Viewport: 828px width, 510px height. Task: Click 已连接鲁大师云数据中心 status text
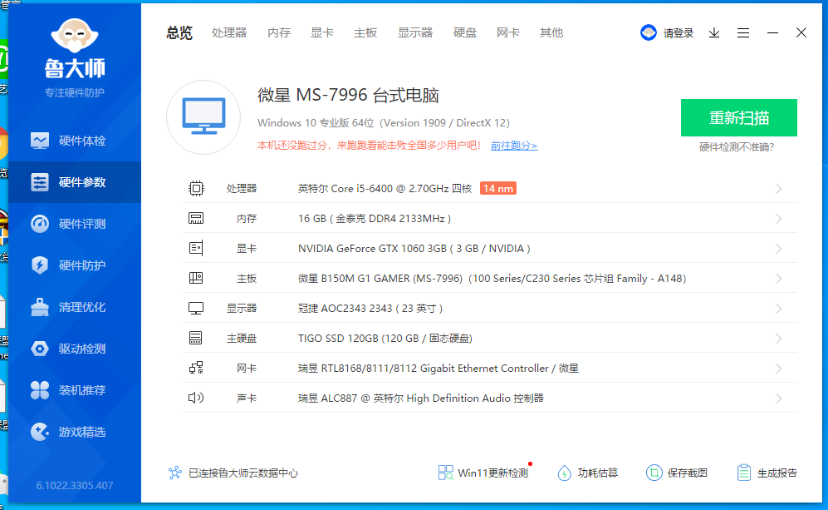pyautogui.click(x=243, y=473)
